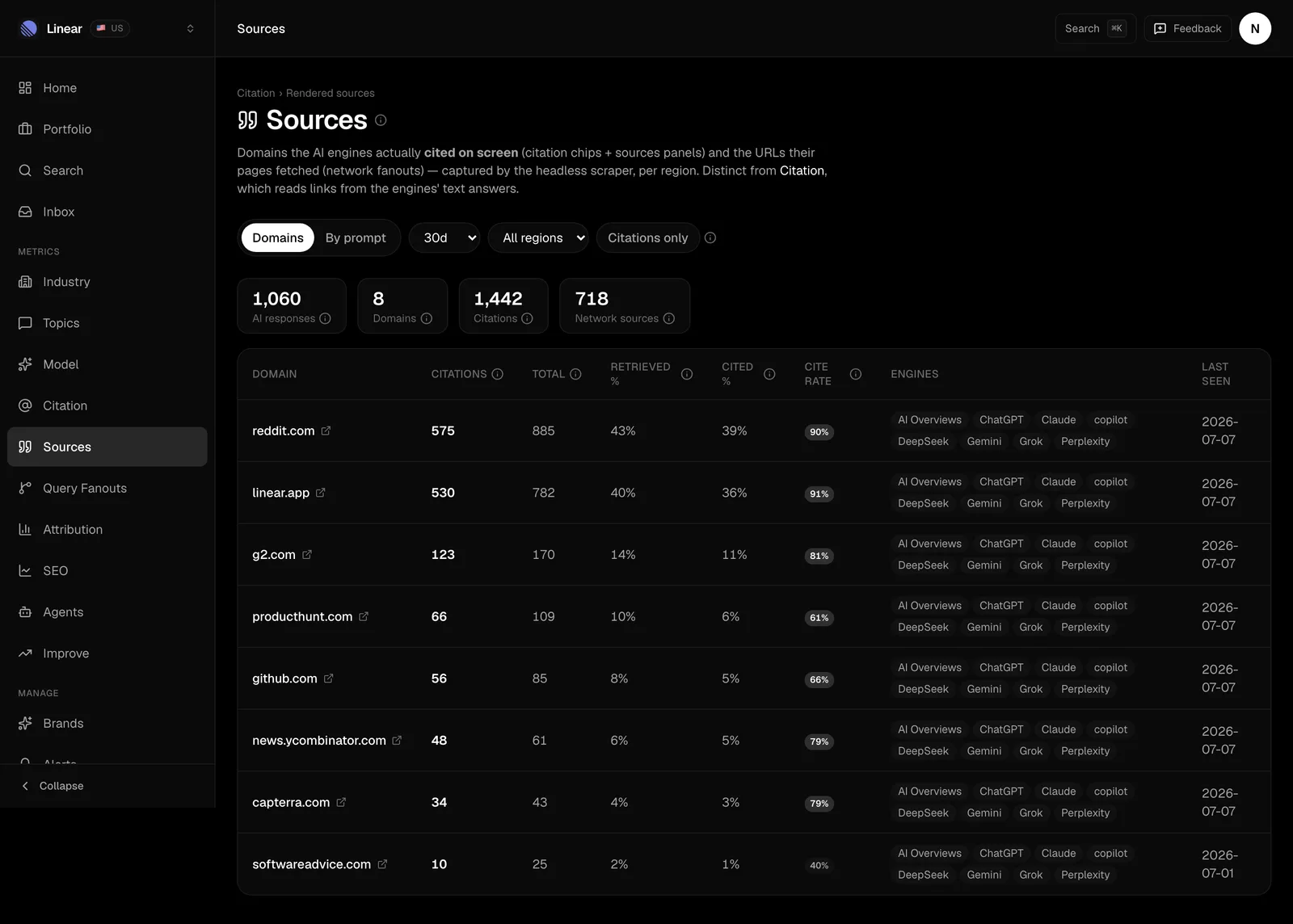The image size is (1293, 924).
Task: Click info icon in Cite Rate header
Action: 856,374
